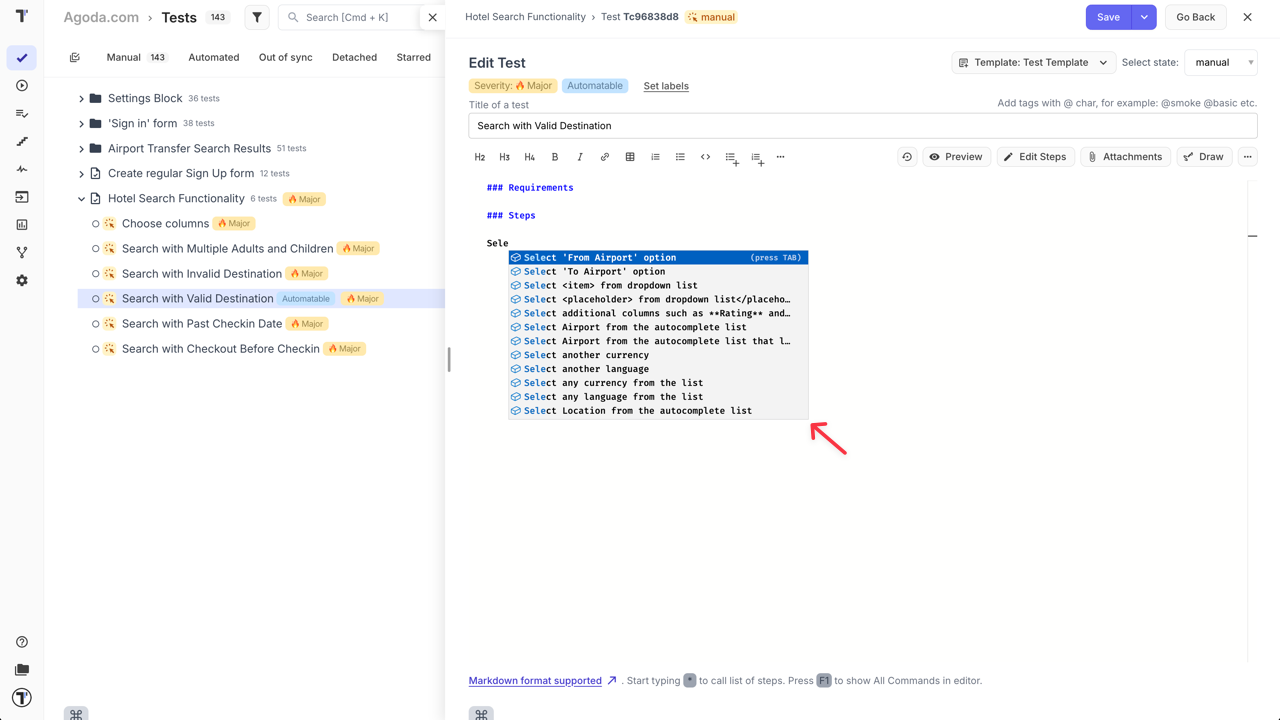This screenshot has height=720, width=1280.
Task: Open the filter icon next to Tests
Action: [x=257, y=17]
